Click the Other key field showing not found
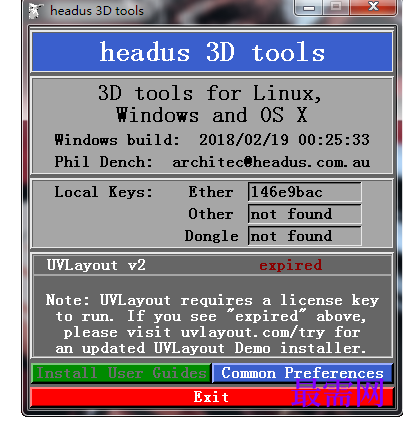This screenshot has width=403, height=424. (304, 214)
